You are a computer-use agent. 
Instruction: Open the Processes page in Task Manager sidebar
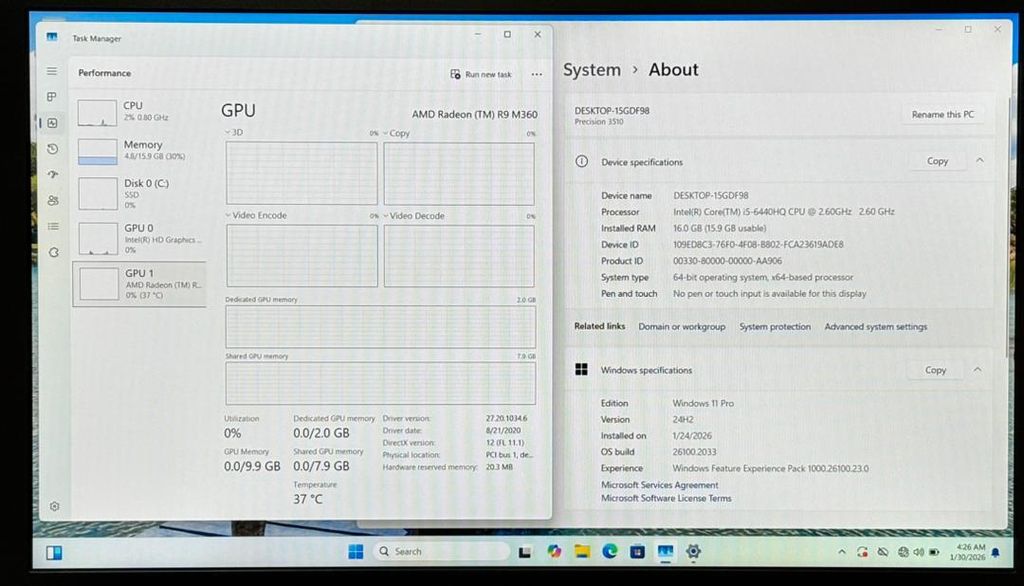point(52,97)
